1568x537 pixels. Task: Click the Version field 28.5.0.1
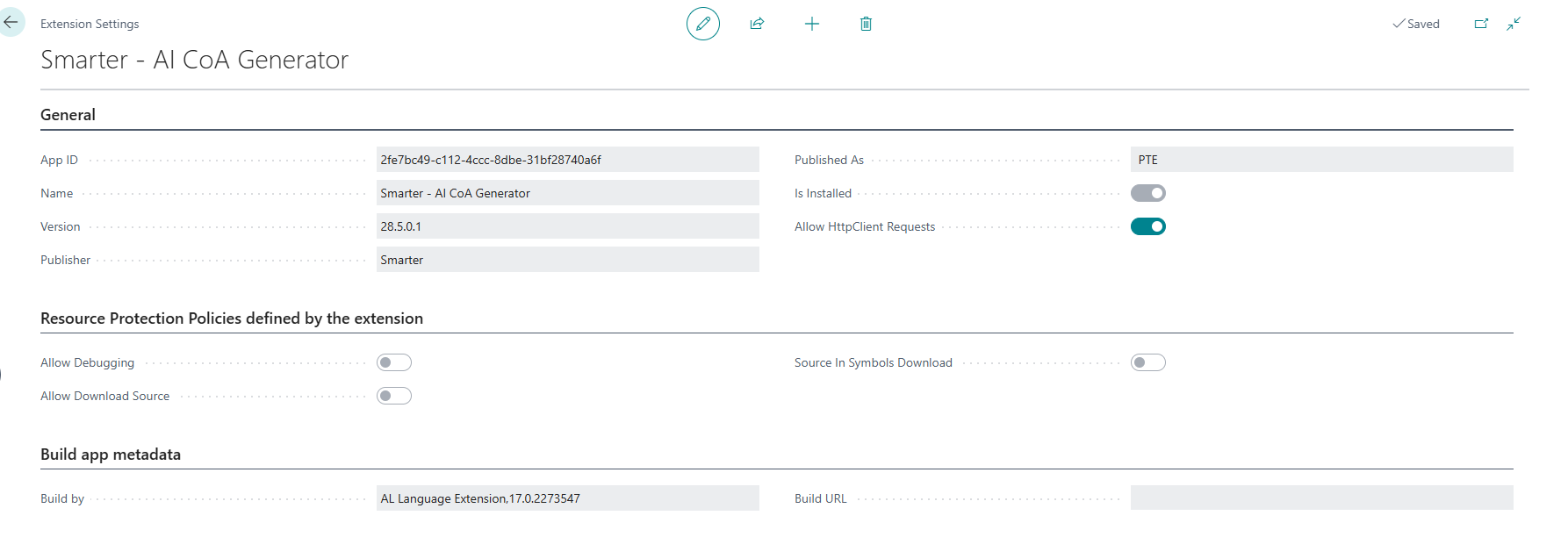click(x=568, y=226)
